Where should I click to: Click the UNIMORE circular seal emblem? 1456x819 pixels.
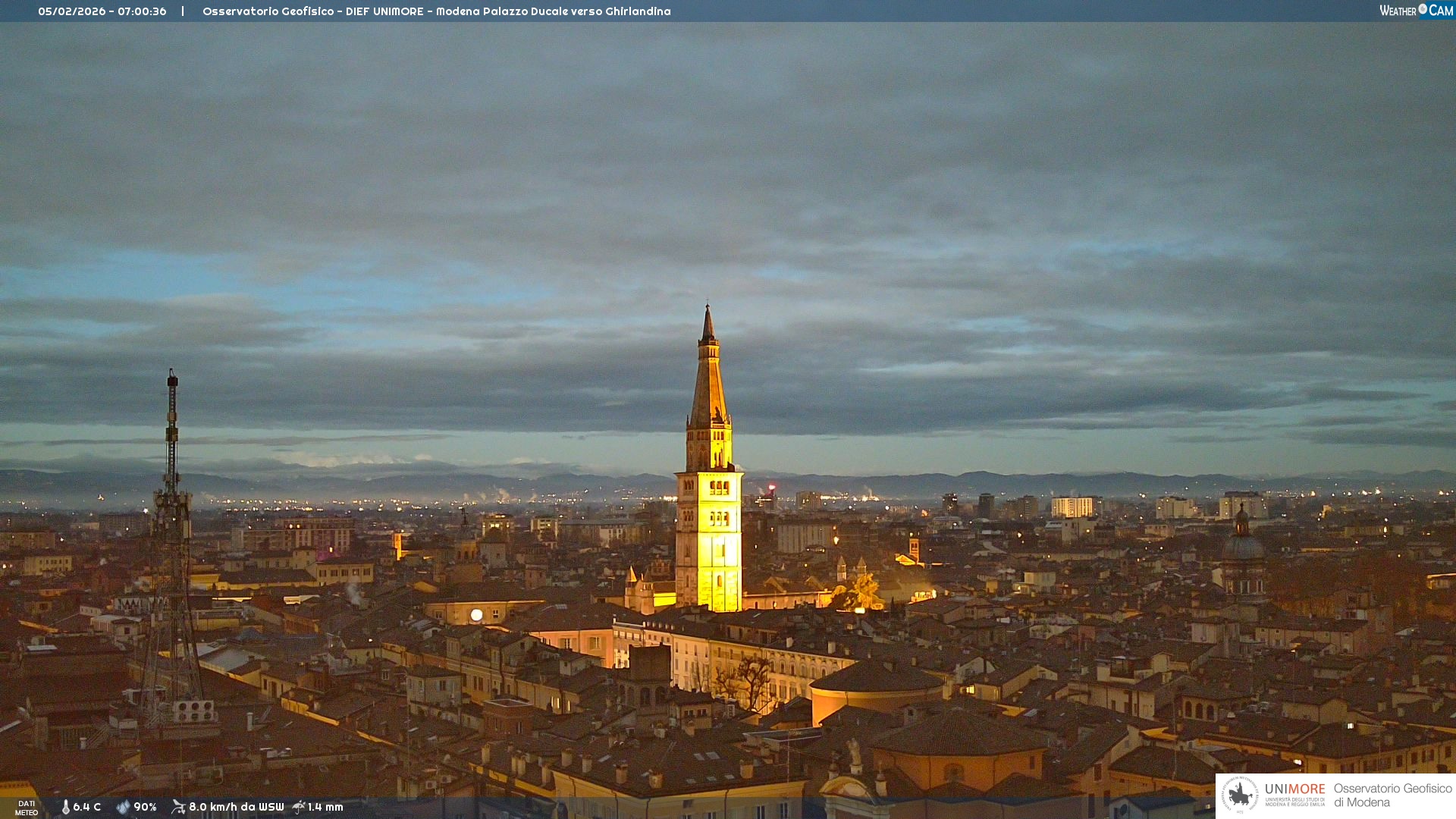point(1240,795)
